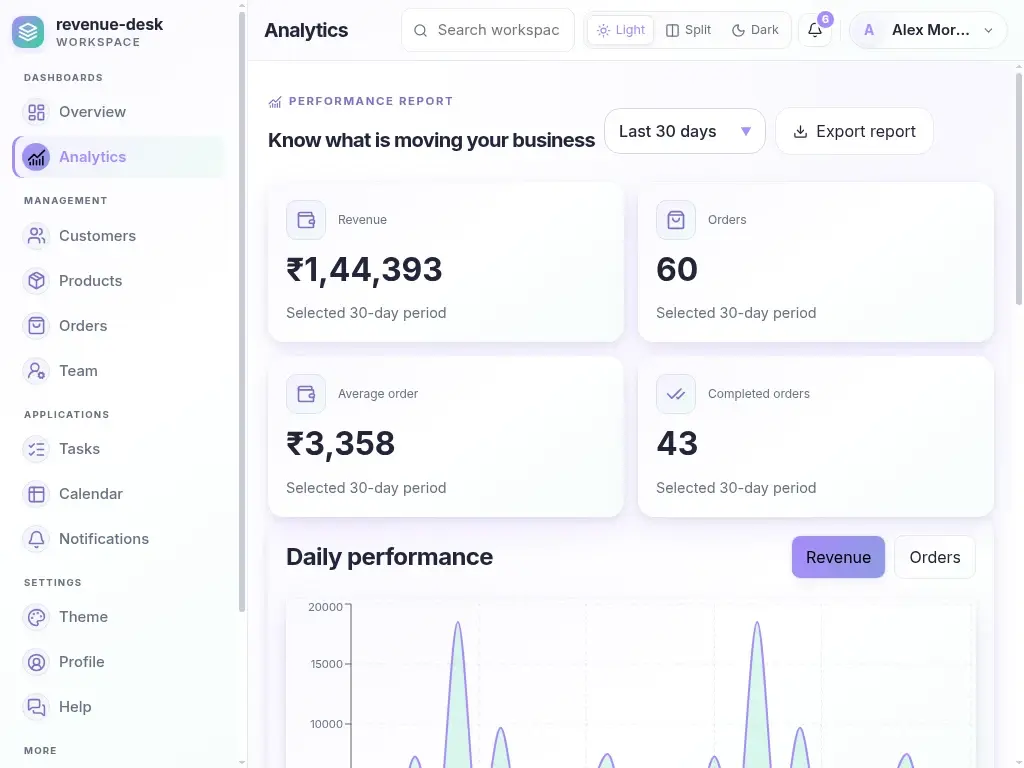The image size is (1024, 768).
Task: Open the Tasks menu item
Action: (118, 449)
